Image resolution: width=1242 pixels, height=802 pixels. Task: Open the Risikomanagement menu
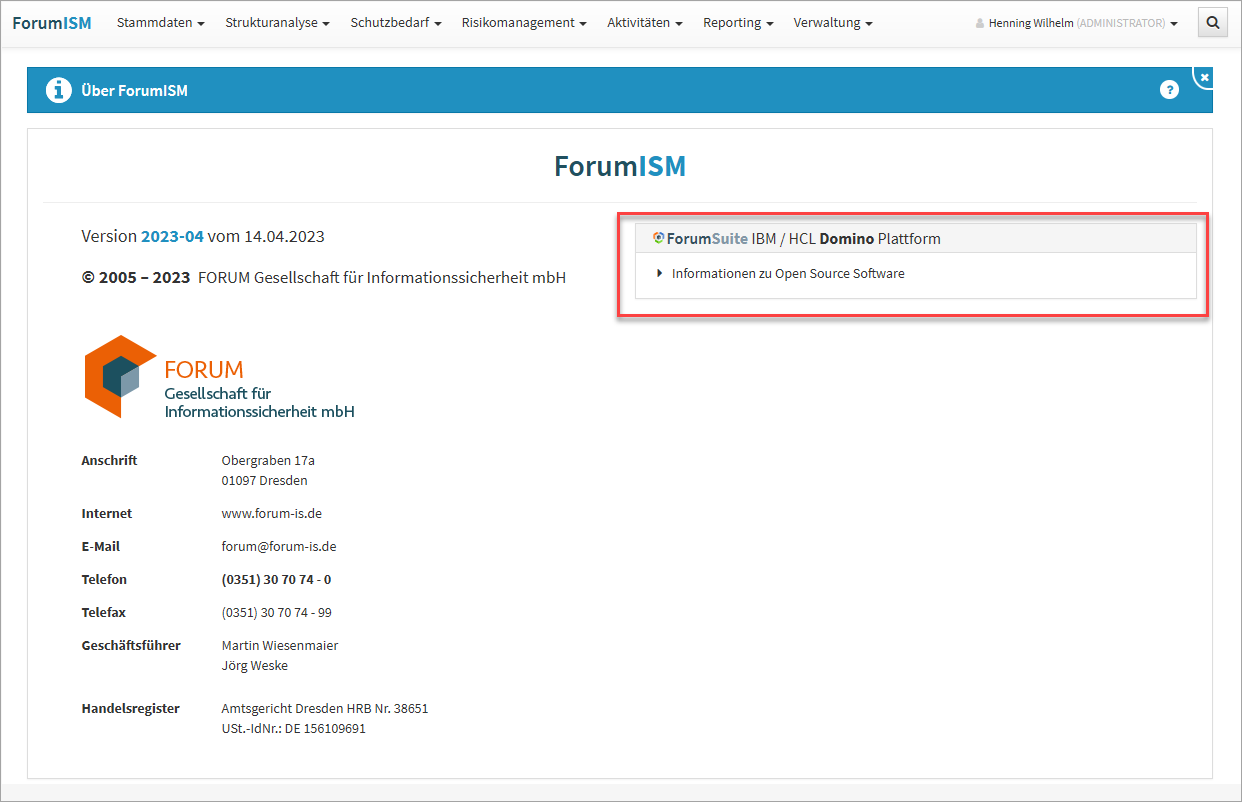pyautogui.click(x=524, y=22)
